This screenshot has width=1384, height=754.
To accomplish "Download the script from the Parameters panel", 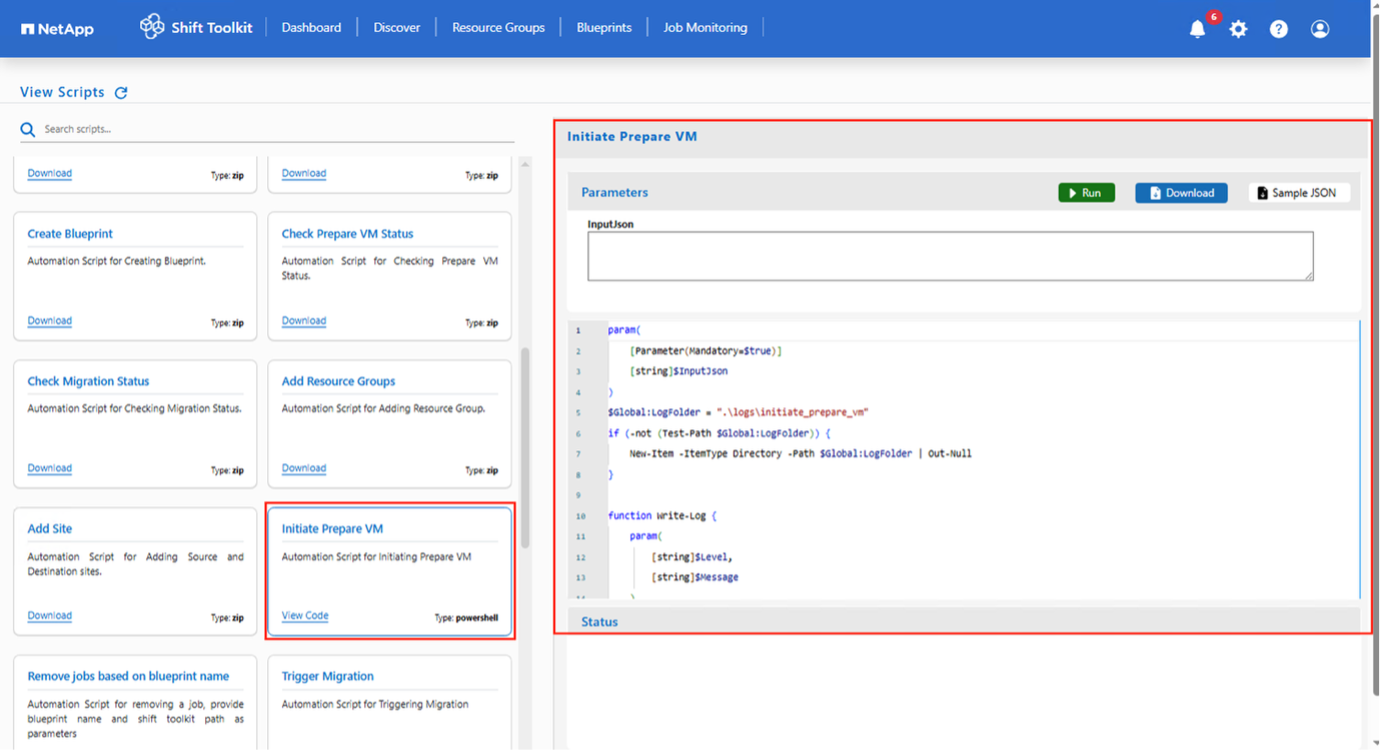I will (1181, 192).
